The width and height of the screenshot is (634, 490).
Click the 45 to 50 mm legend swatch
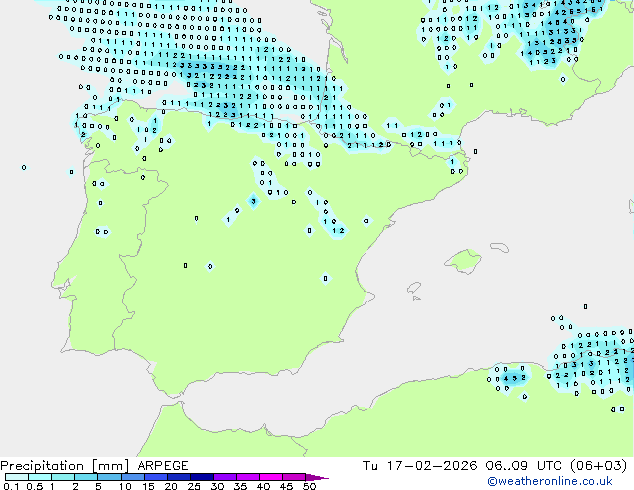[294, 477]
